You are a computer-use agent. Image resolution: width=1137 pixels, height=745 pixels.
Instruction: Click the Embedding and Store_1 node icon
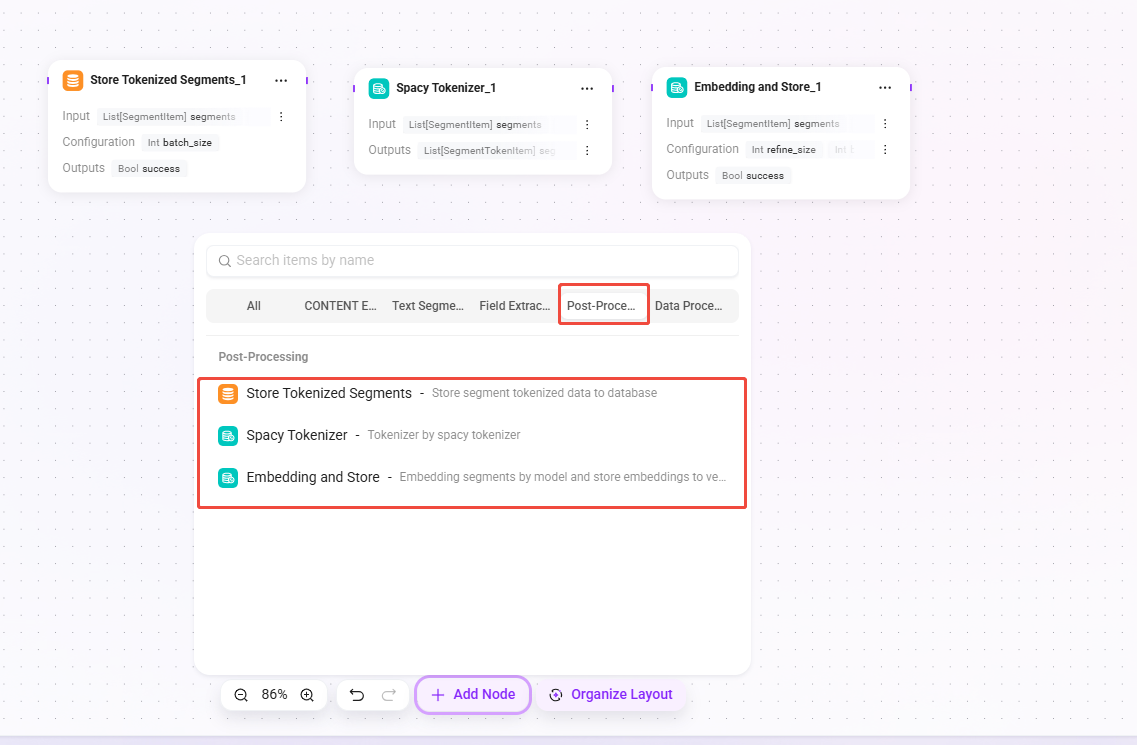pos(677,87)
